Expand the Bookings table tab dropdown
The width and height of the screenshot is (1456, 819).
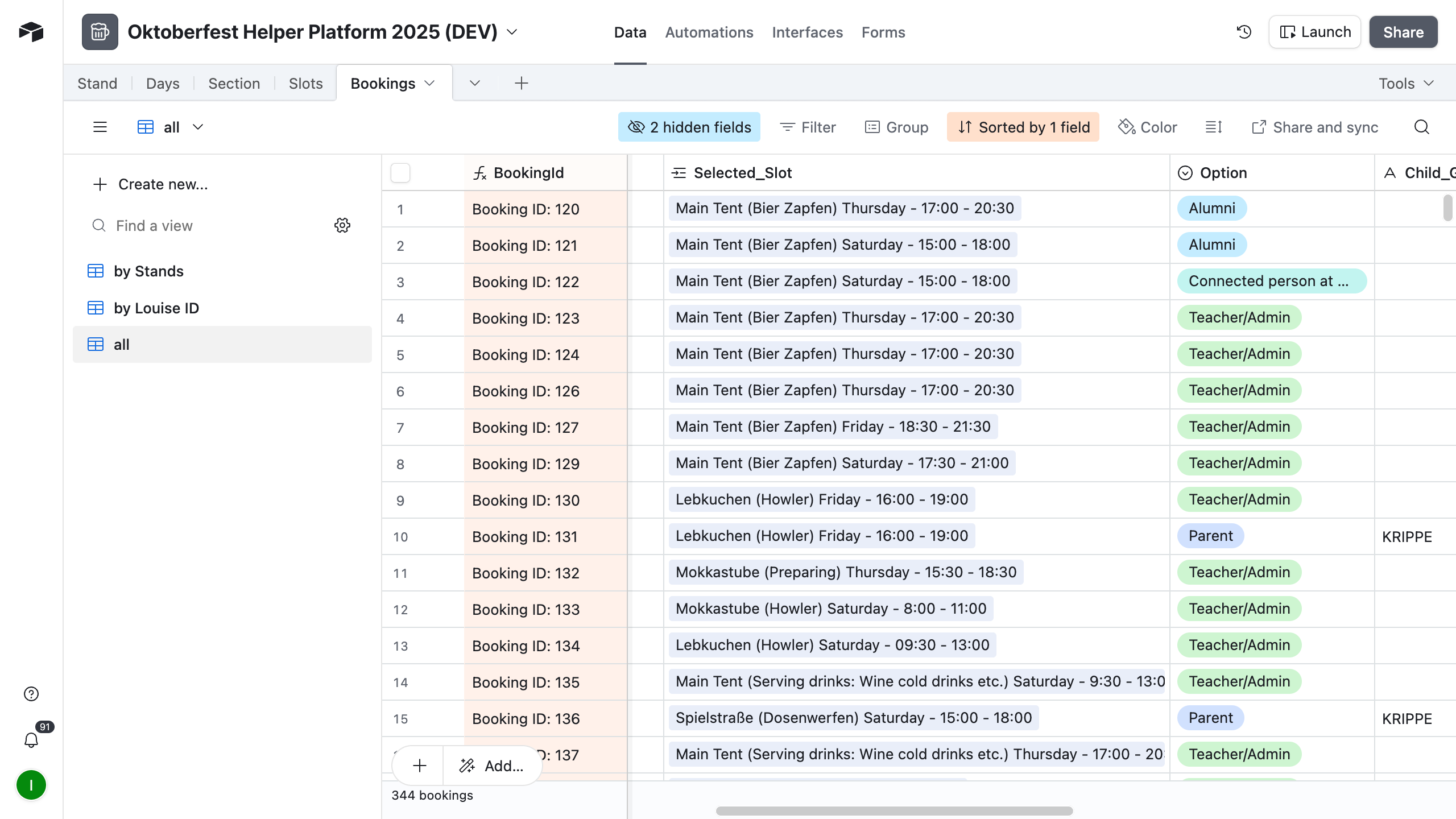[431, 83]
